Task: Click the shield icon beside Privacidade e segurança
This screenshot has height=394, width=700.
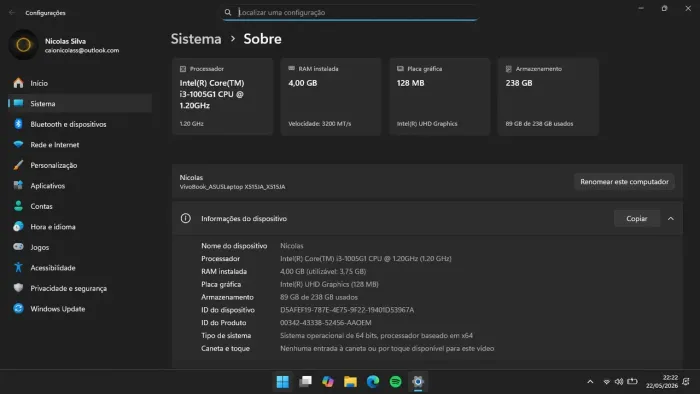Action: pos(18,288)
